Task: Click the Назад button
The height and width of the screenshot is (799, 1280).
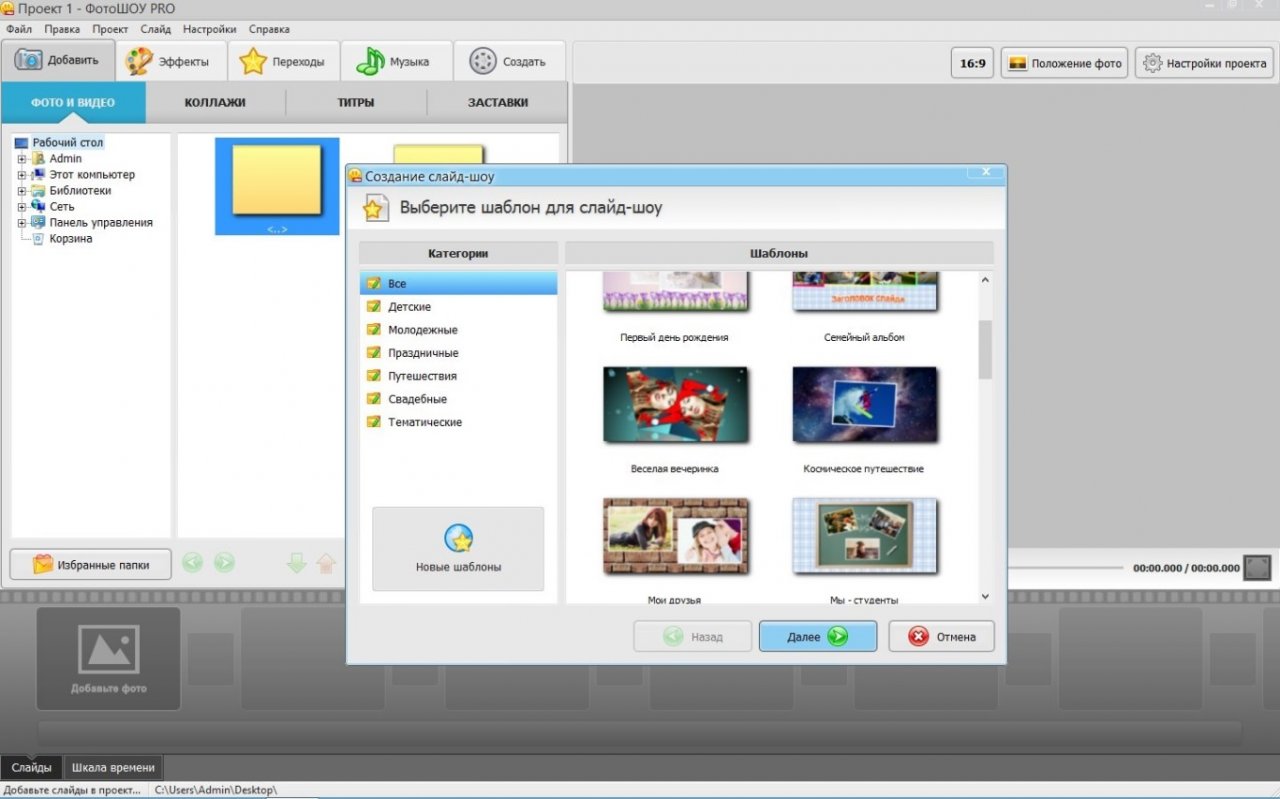Action: (x=692, y=636)
